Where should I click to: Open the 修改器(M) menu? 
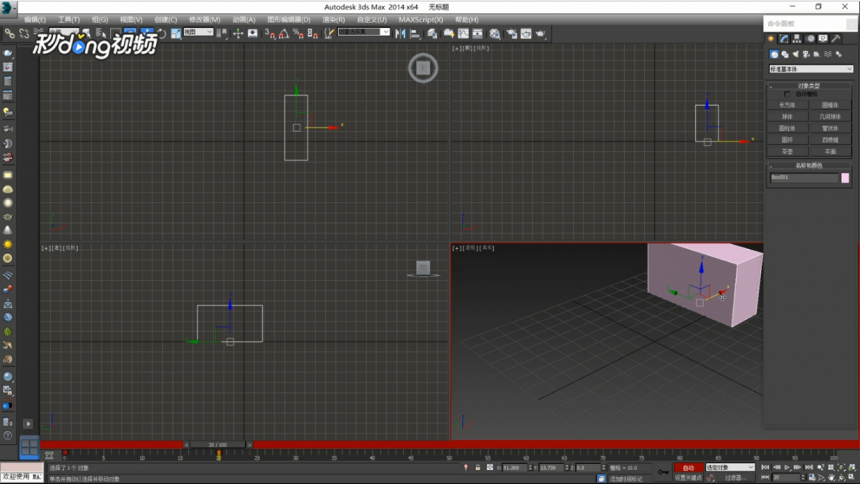(x=205, y=20)
